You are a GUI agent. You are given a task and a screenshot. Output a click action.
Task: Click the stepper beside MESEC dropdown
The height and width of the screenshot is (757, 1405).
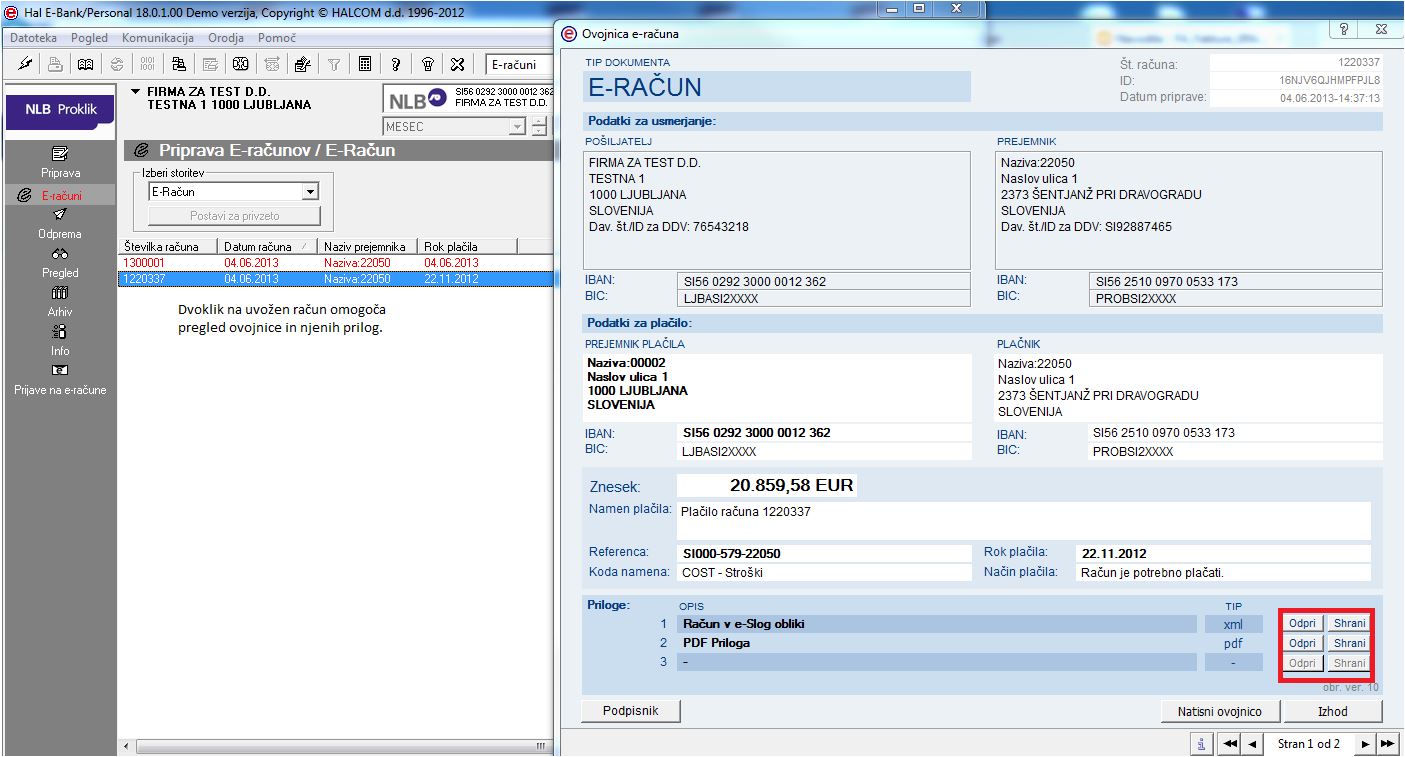(540, 127)
